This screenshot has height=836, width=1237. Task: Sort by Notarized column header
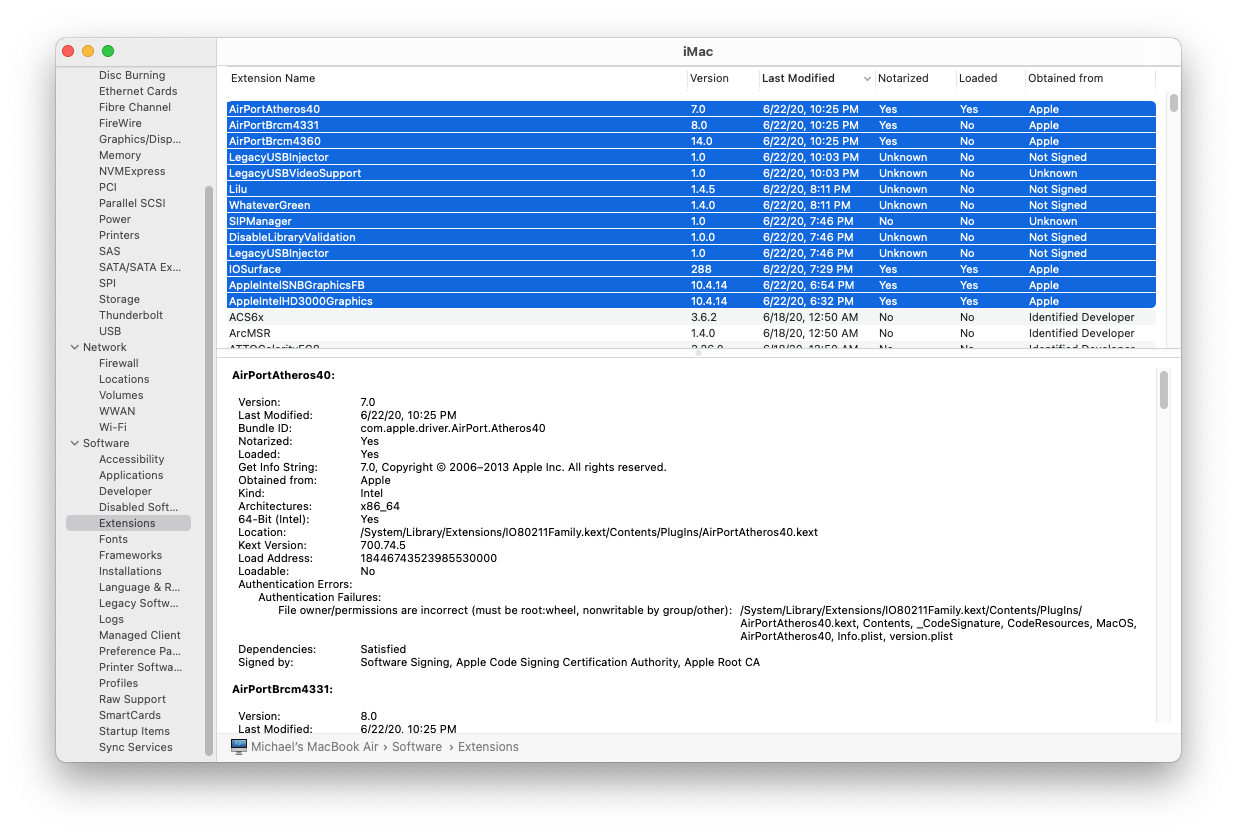(903, 78)
